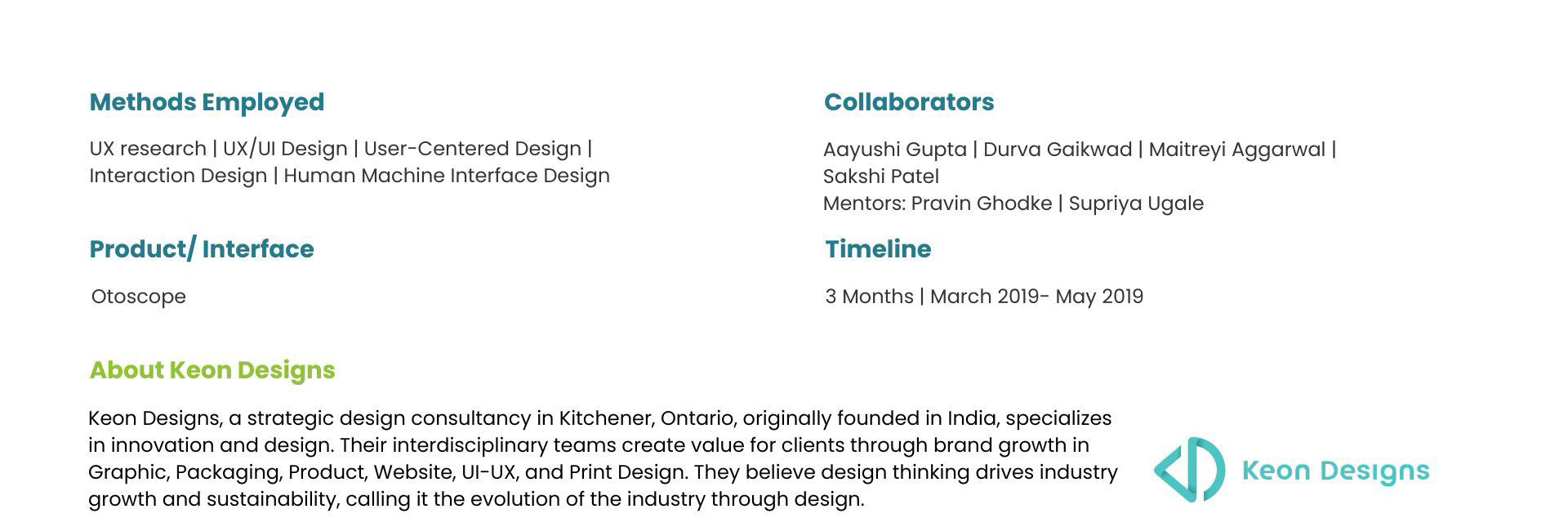
Task: Click the name Sakshi Patel
Action: coord(880,176)
